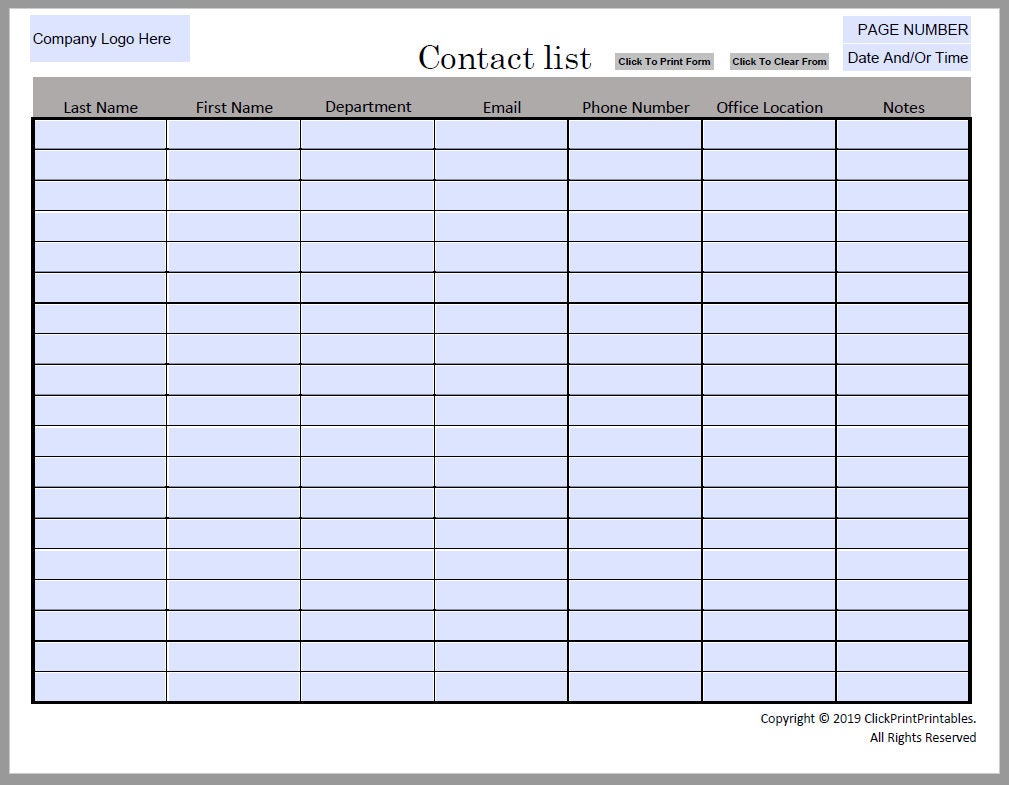Select the Date And/Or Time field
The width and height of the screenshot is (1009, 785).
(907, 57)
